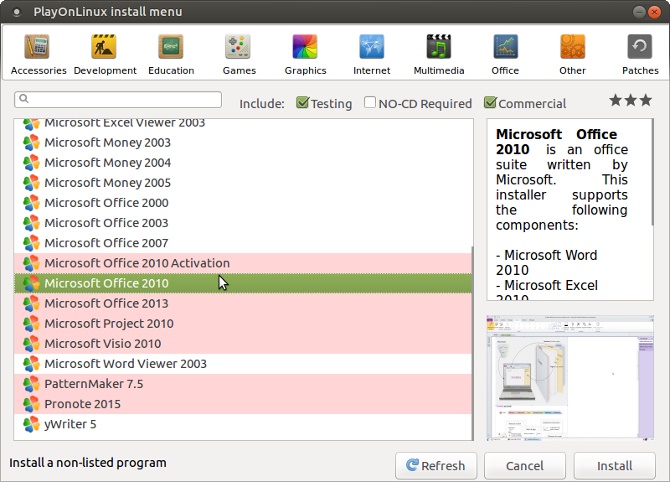Click the icon beside Microsoft Money 2005
This screenshot has width=670, height=482.
click(x=31, y=183)
